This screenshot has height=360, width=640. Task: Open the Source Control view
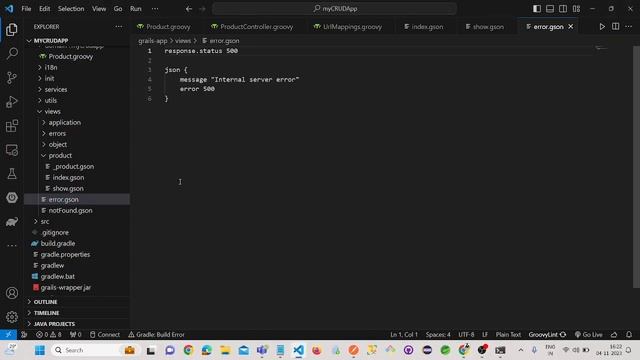(x=12, y=78)
